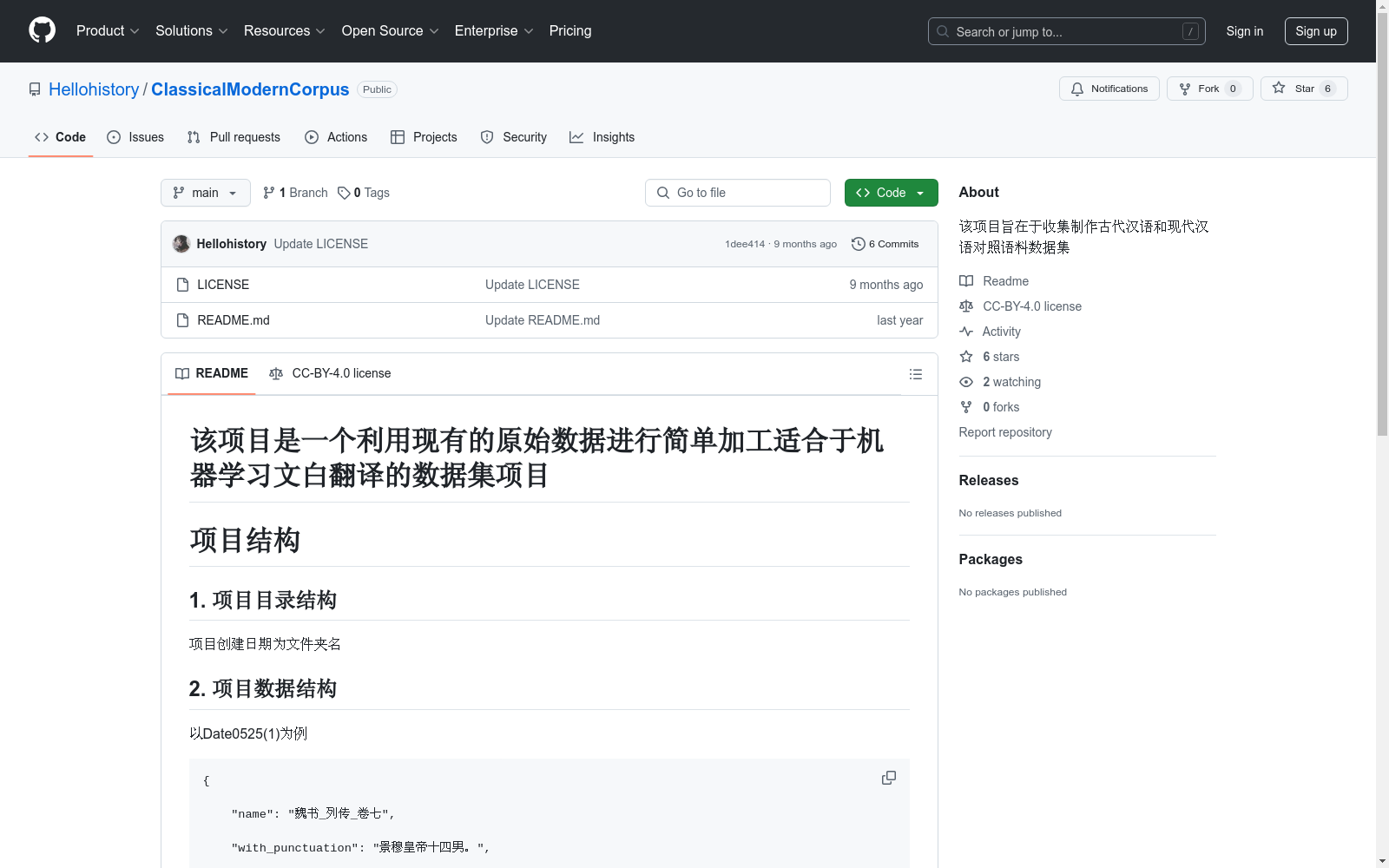This screenshot has height=868, width=1389.
Task: Click the Go to file input
Action: coord(738,193)
